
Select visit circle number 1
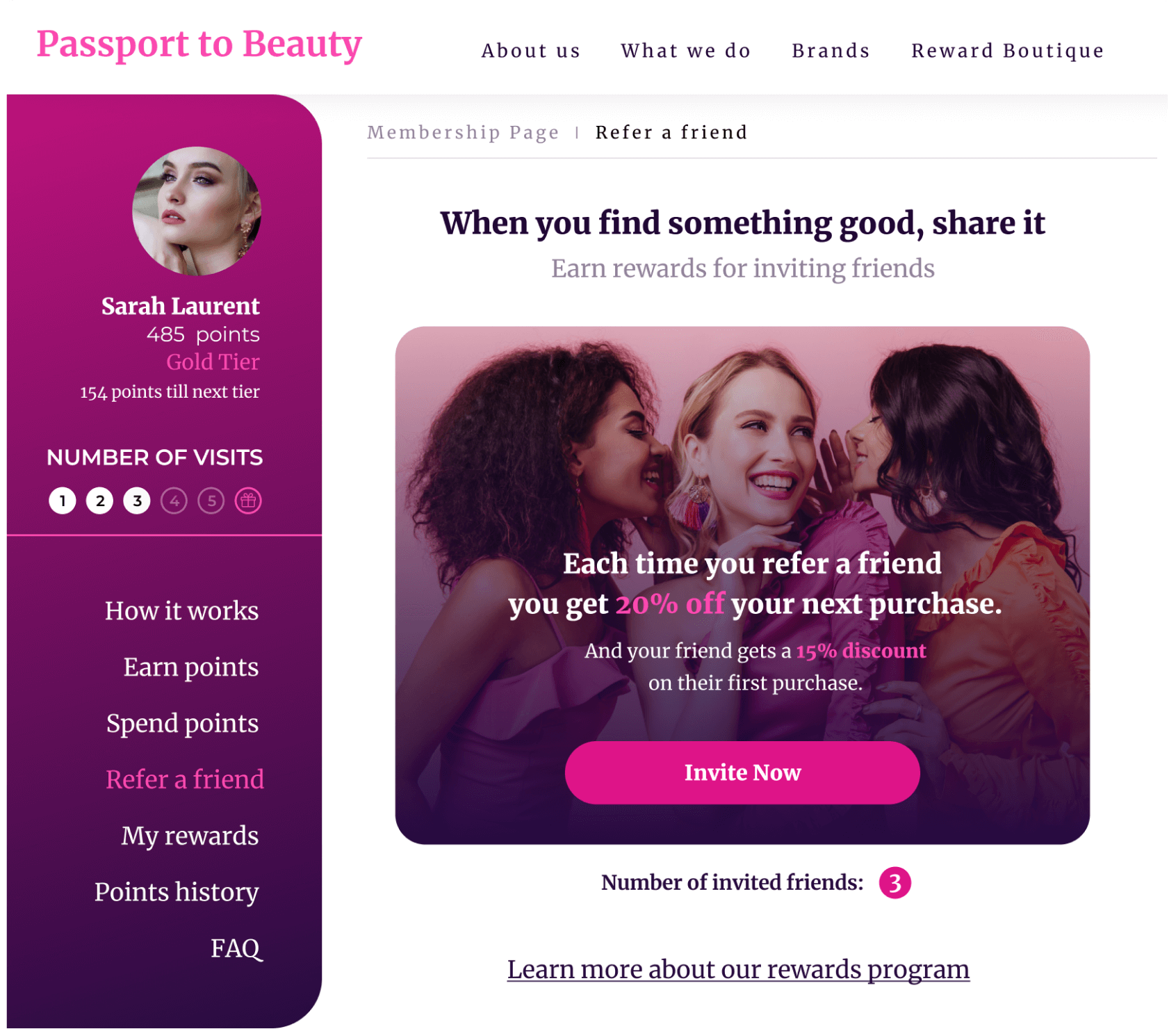click(63, 501)
